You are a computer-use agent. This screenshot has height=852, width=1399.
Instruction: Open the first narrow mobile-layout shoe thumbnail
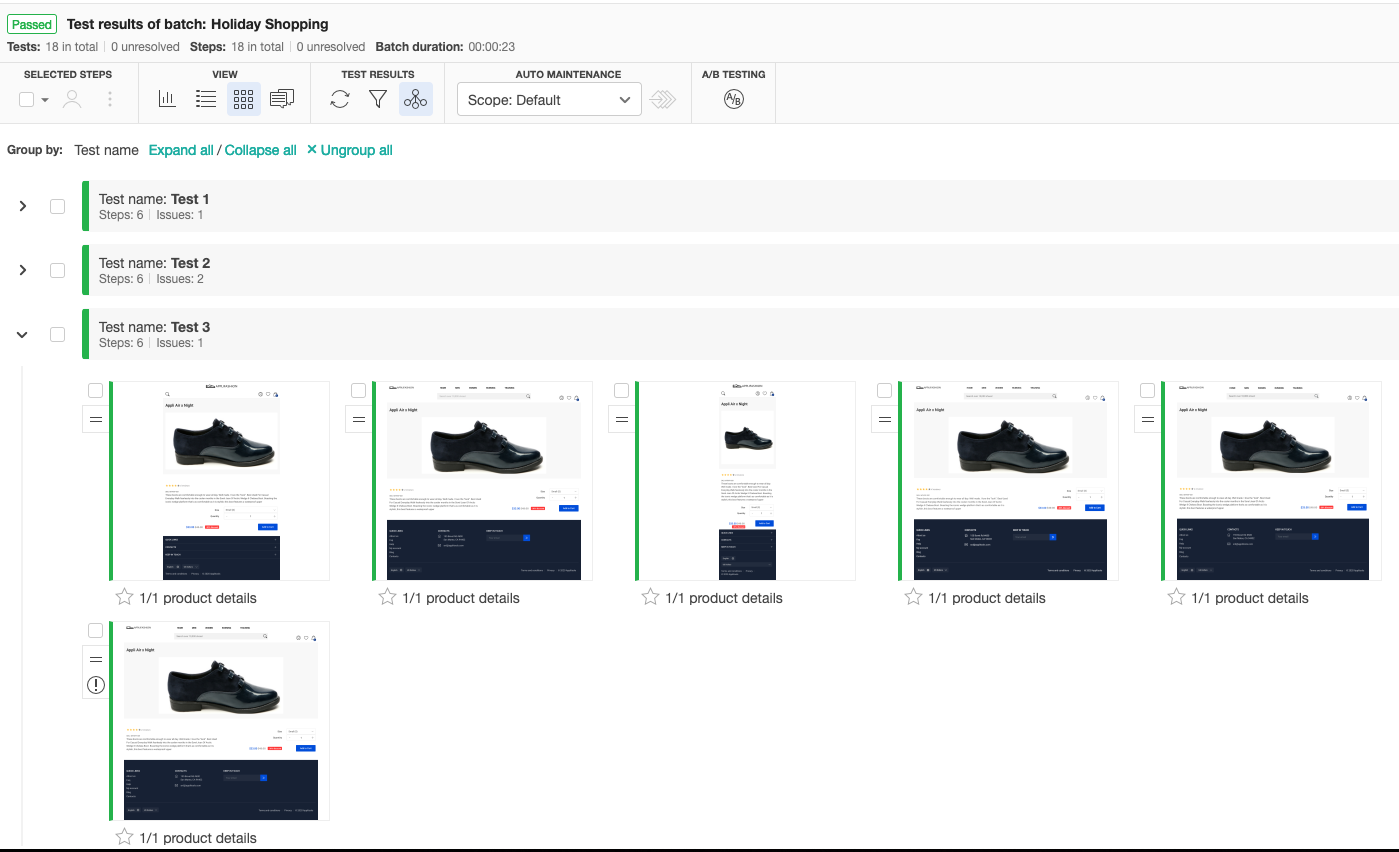coord(221,480)
